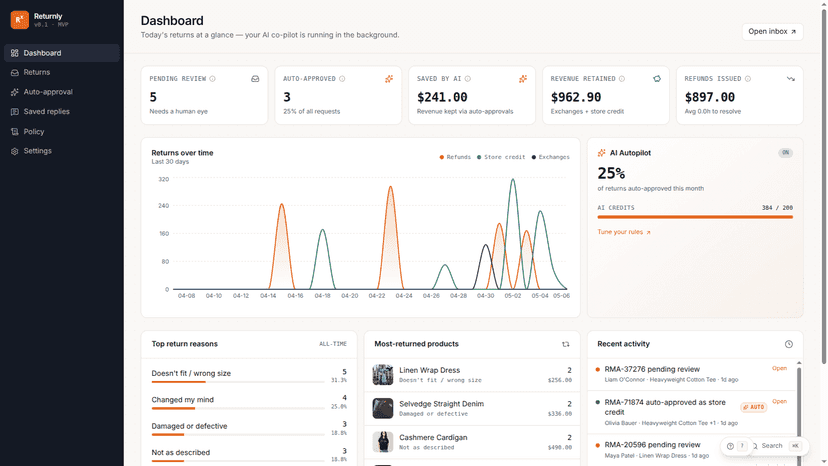
Task: Open RMA-37276 via its Open link
Action: 779,368
